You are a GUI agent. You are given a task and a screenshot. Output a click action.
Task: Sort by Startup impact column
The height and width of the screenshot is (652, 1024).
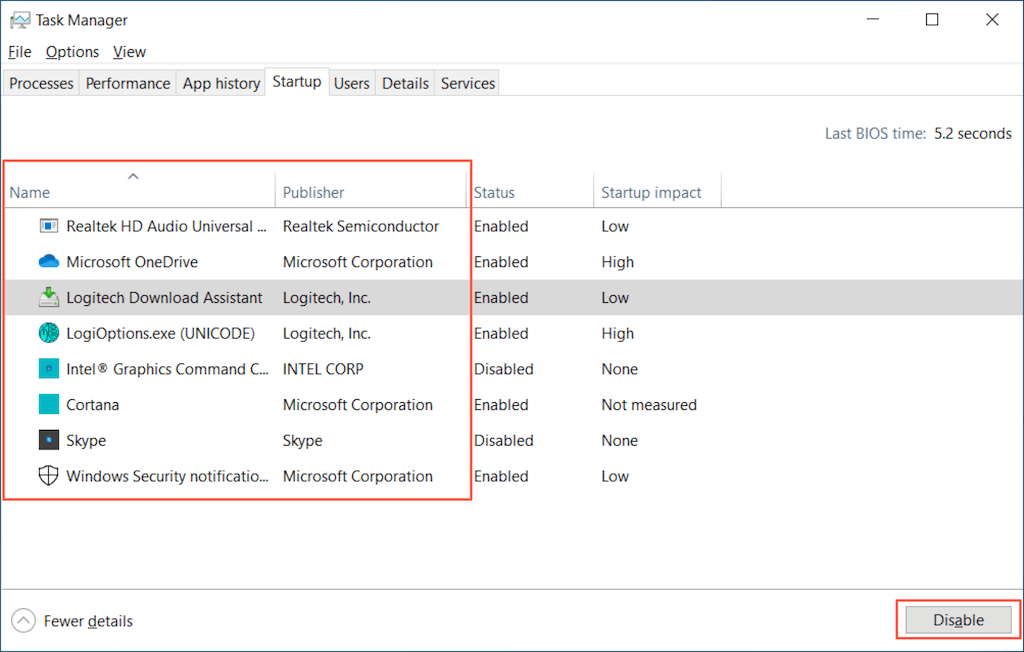point(651,192)
